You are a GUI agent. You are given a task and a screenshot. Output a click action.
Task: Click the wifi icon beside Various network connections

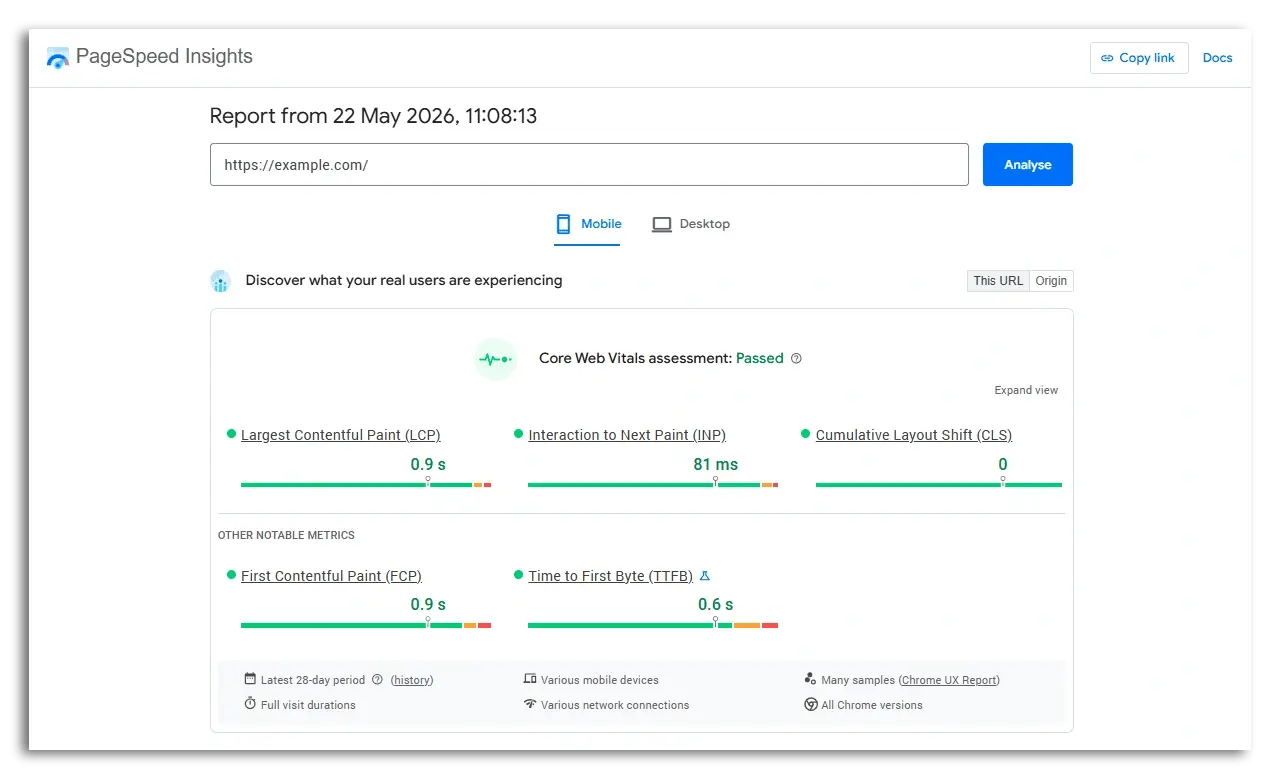(530, 704)
